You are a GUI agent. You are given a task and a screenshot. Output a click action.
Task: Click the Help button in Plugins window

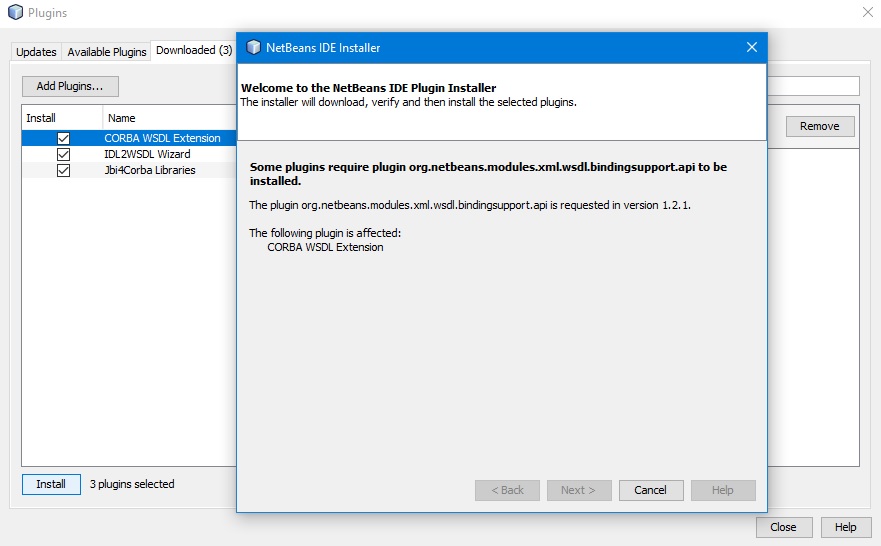tap(846, 527)
